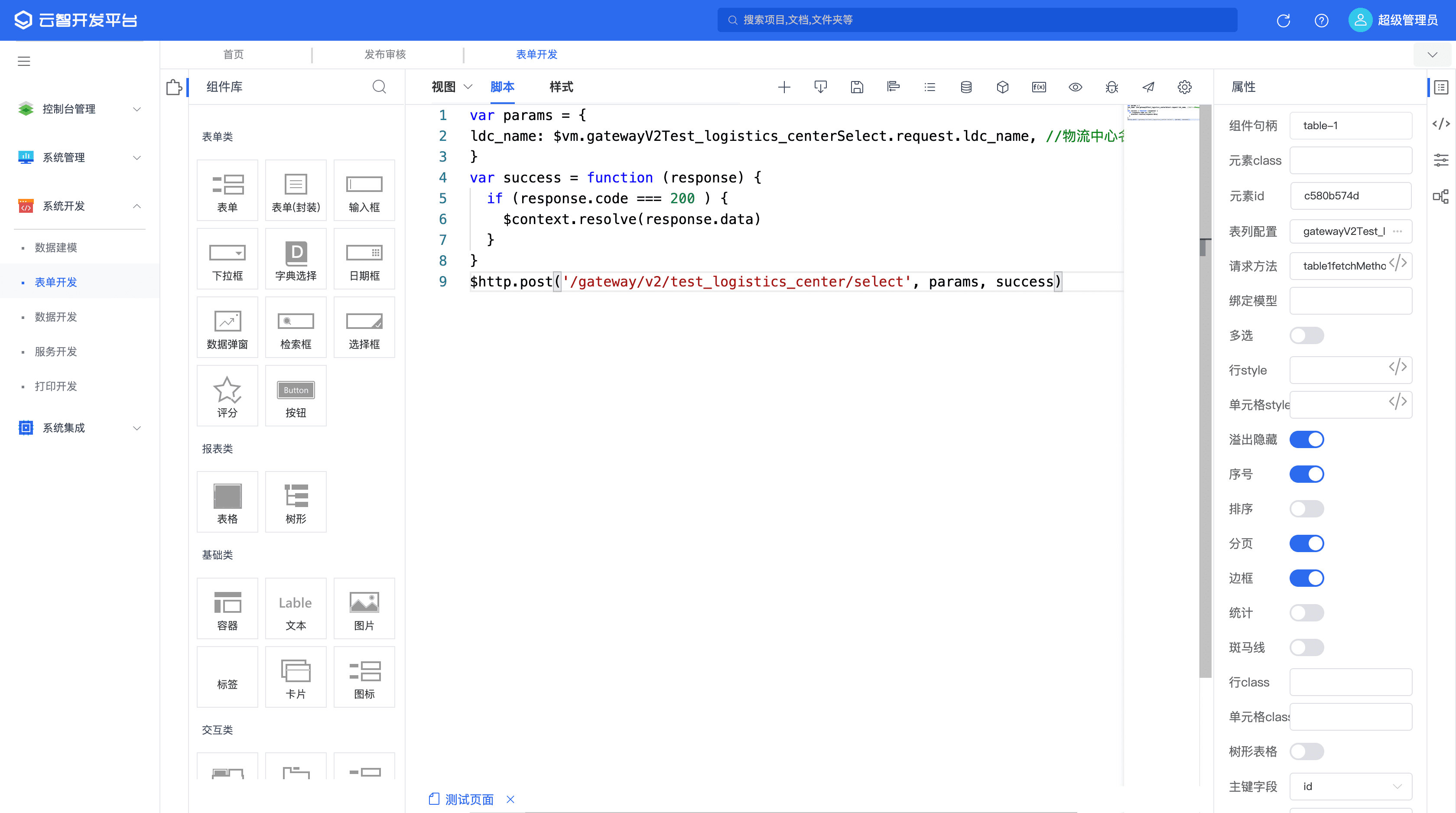Open the 发布审核 tab
Viewport: 1456px width, 813px height.
click(x=385, y=54)
